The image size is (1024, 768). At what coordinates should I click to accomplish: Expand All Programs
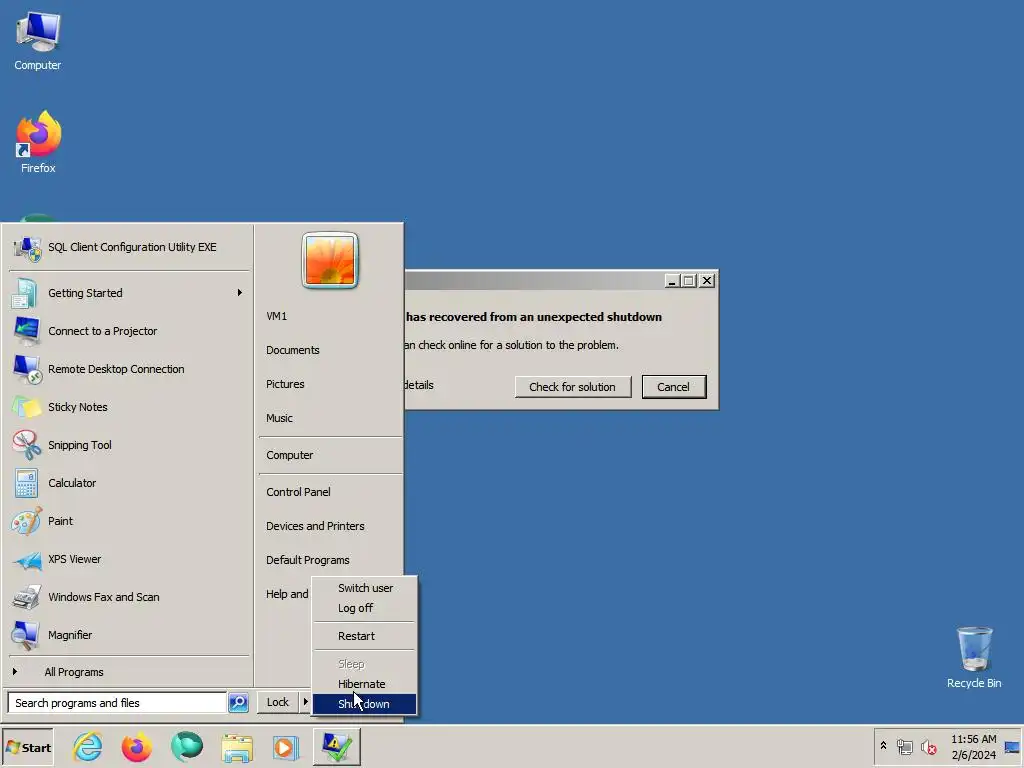129,672
